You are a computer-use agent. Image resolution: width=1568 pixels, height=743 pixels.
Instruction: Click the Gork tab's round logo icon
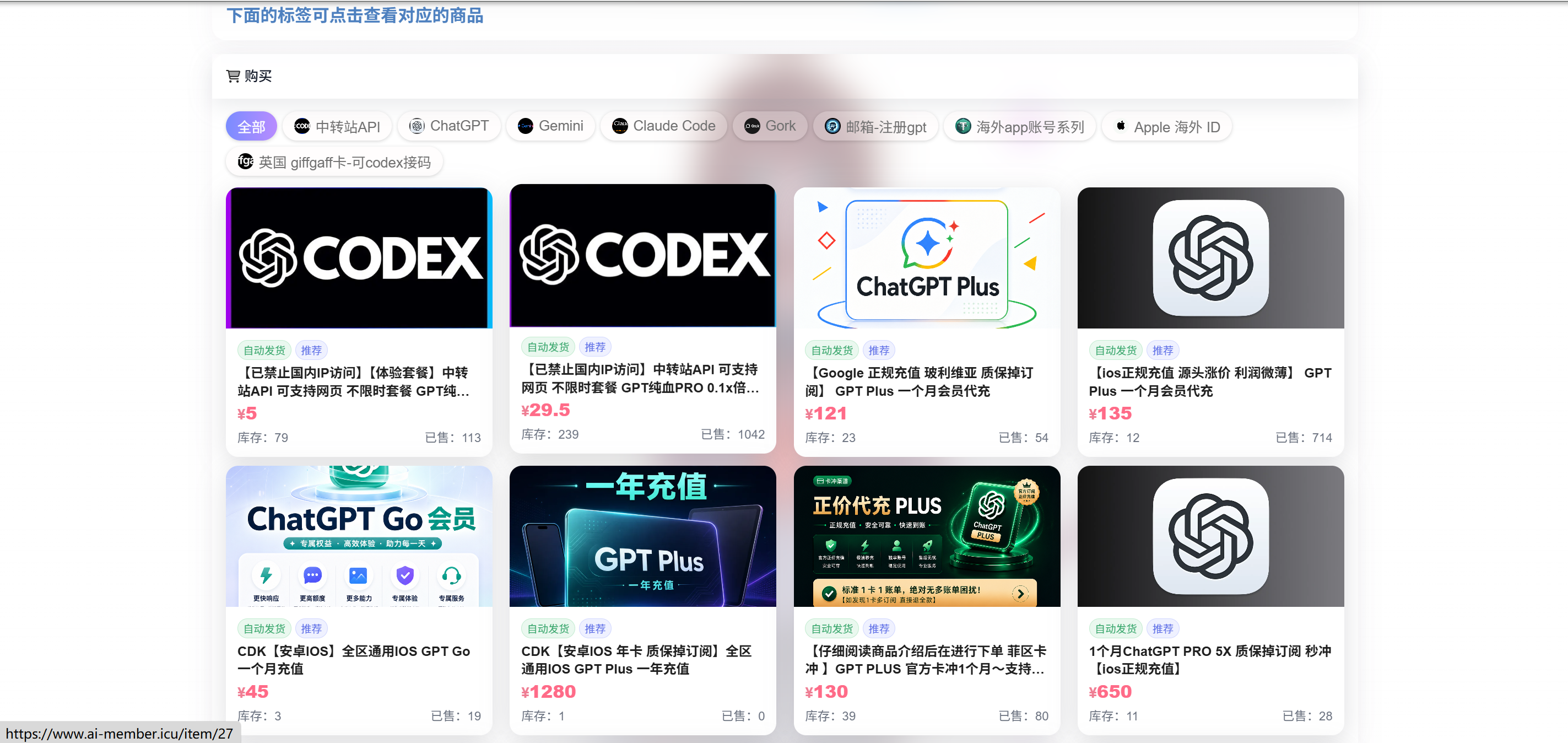[x=753, y=126]
